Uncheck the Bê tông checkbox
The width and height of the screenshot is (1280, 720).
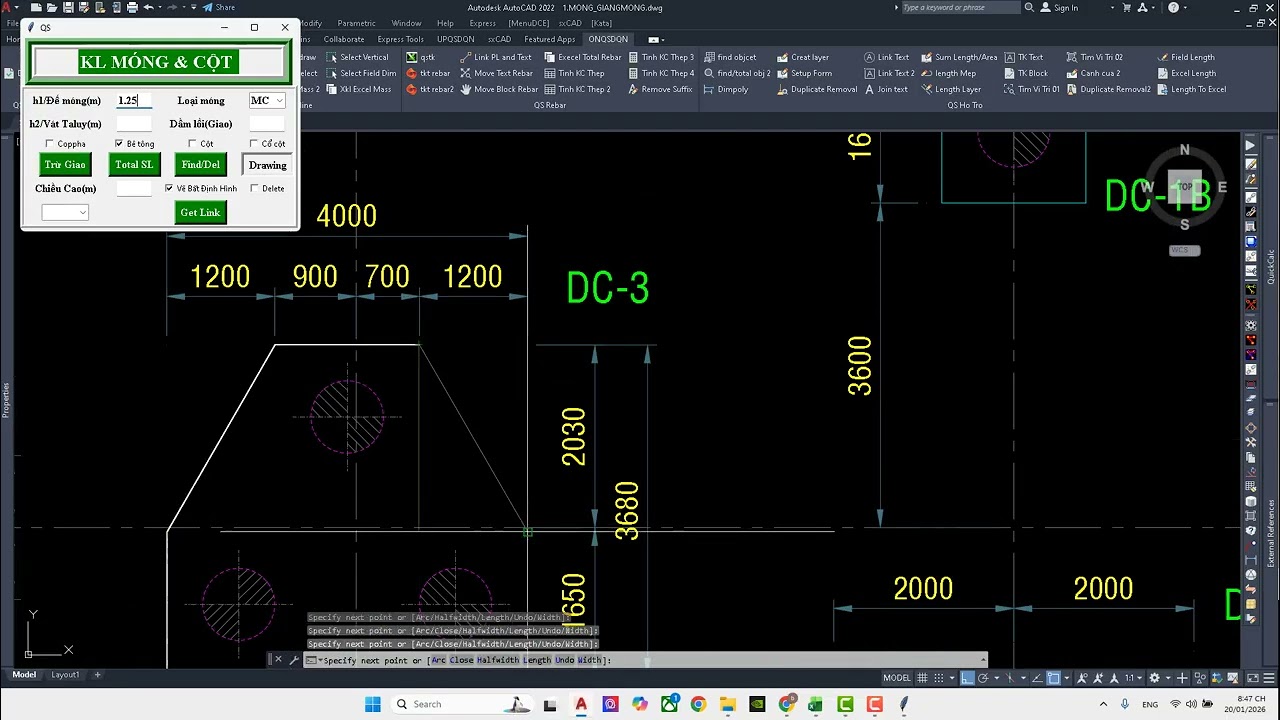pyautogui.click(x=119, y=144)
